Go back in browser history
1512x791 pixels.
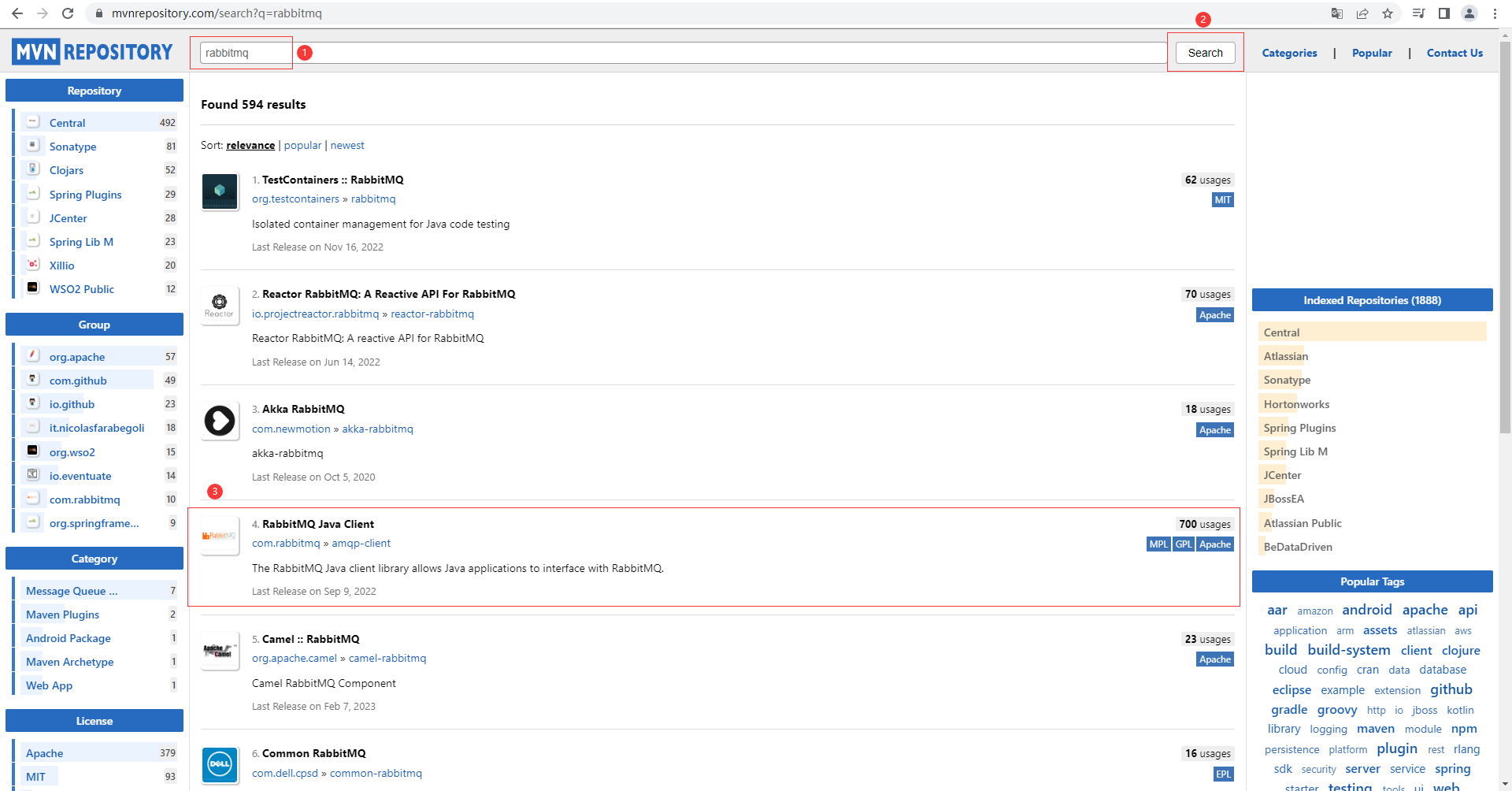(x=17, y=13)
